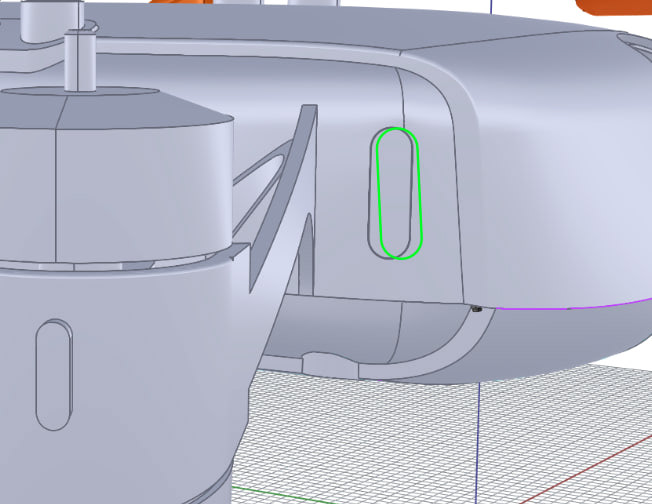Click the orange part in top-right corner

(x=615, y=7)
